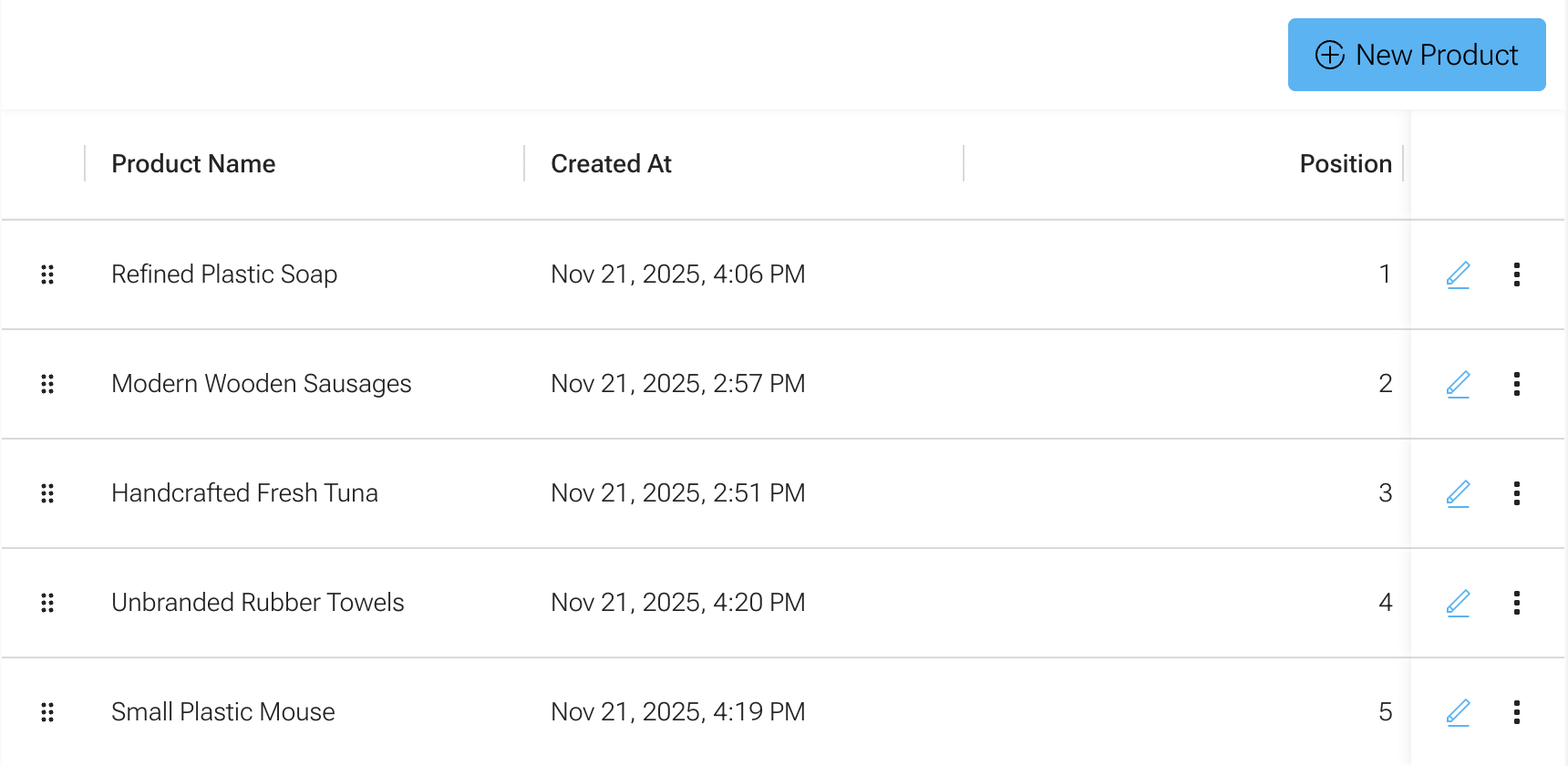Screen dimensions: 1568x766
Task: Select the drag handle beside Small Plastic Mouse
Action: pos(47,711)
